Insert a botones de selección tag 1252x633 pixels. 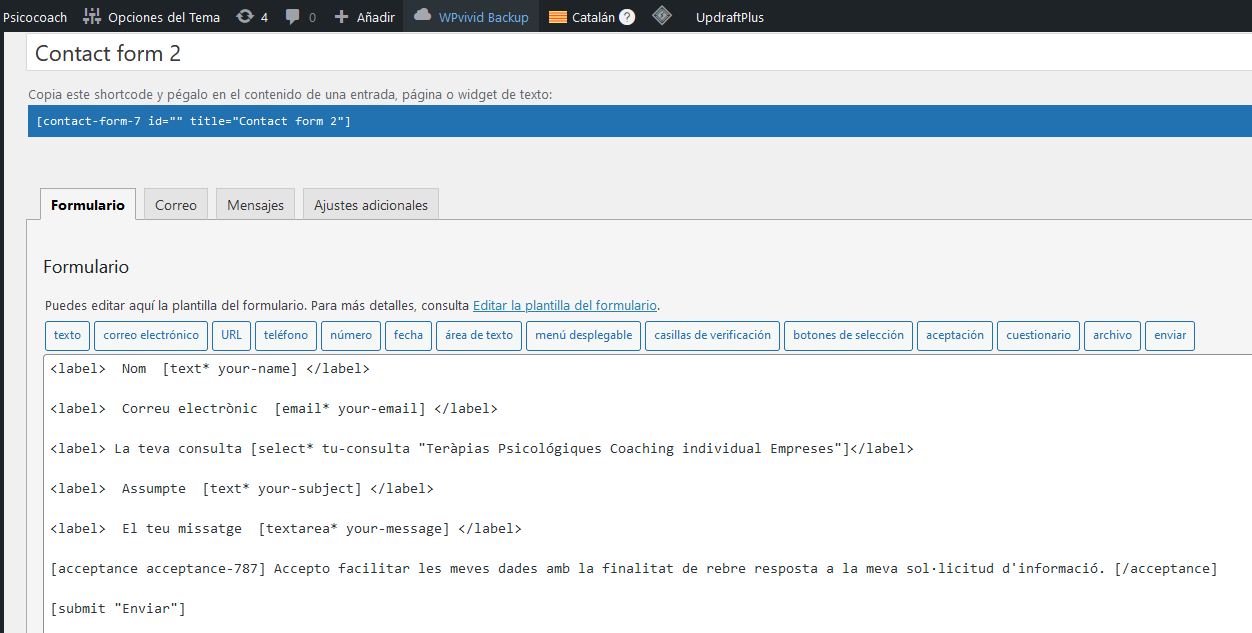[x=848, y=335]
